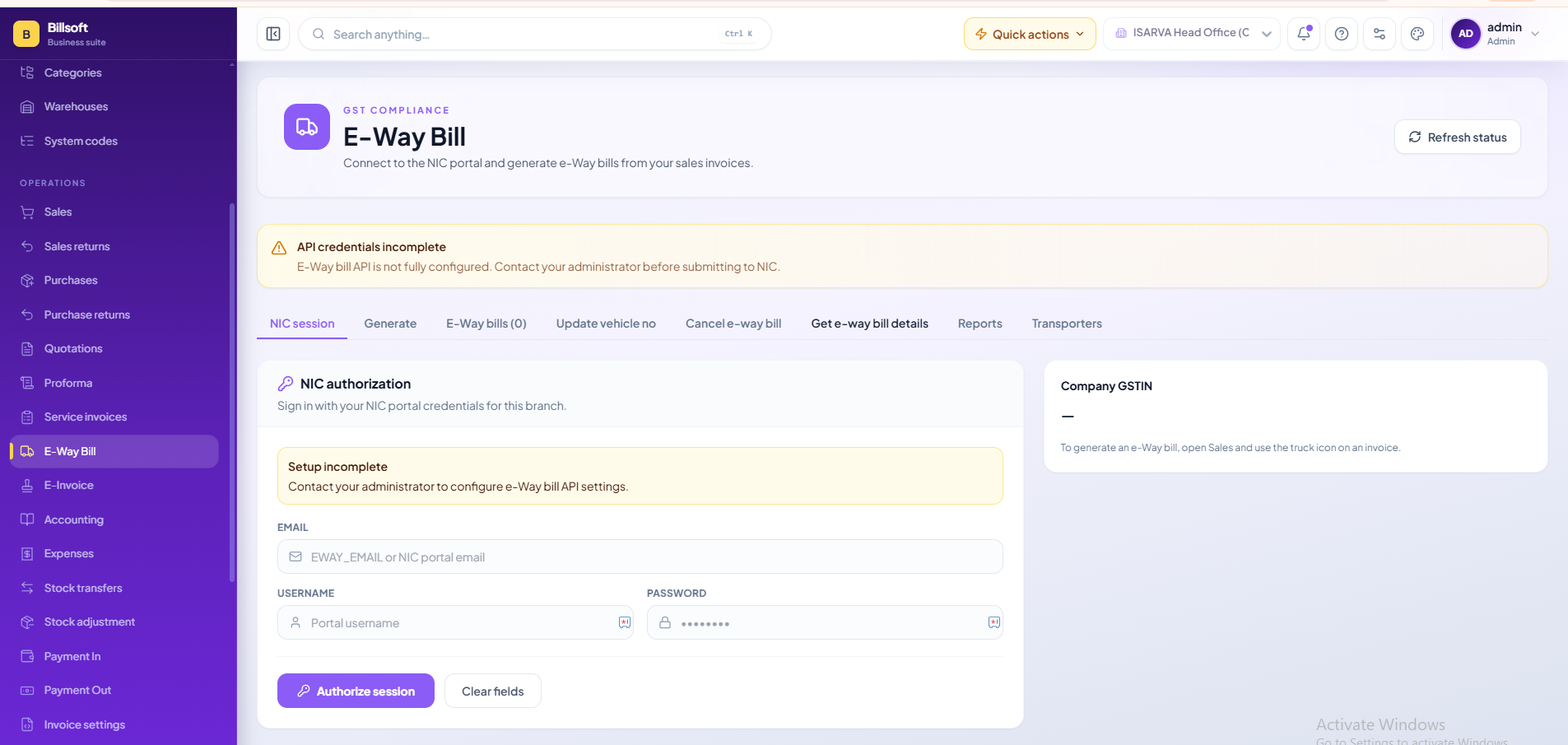Open the ISARVA Head Office branch selector
Viewport: 1568px width, 745px height.
click(x=1192, y=34)
